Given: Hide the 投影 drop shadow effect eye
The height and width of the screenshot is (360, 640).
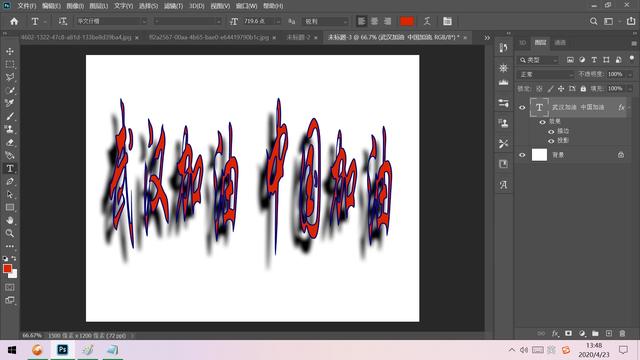Looking at the screenshot, I should click(x=551, y=141).
